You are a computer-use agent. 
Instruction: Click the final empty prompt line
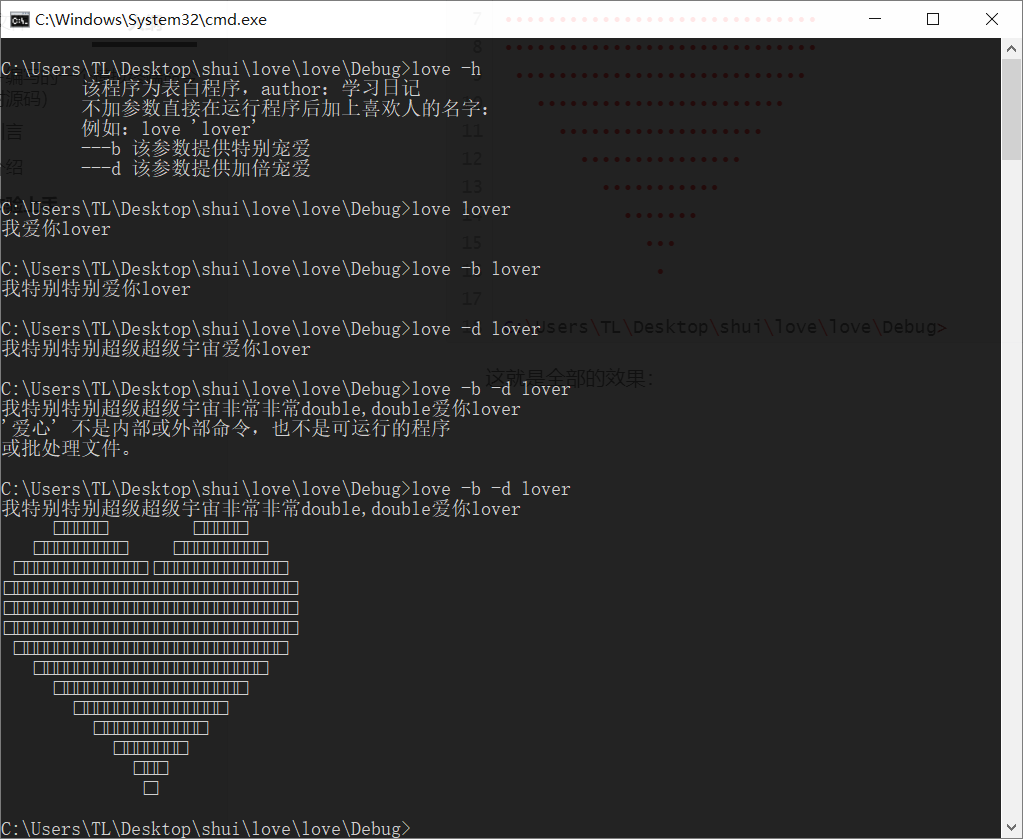tap(206, 829)
